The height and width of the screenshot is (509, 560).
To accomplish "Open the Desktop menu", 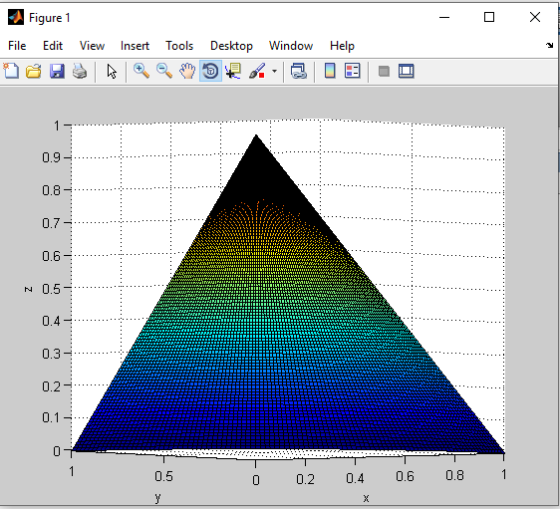I will [x=231, y=46].
